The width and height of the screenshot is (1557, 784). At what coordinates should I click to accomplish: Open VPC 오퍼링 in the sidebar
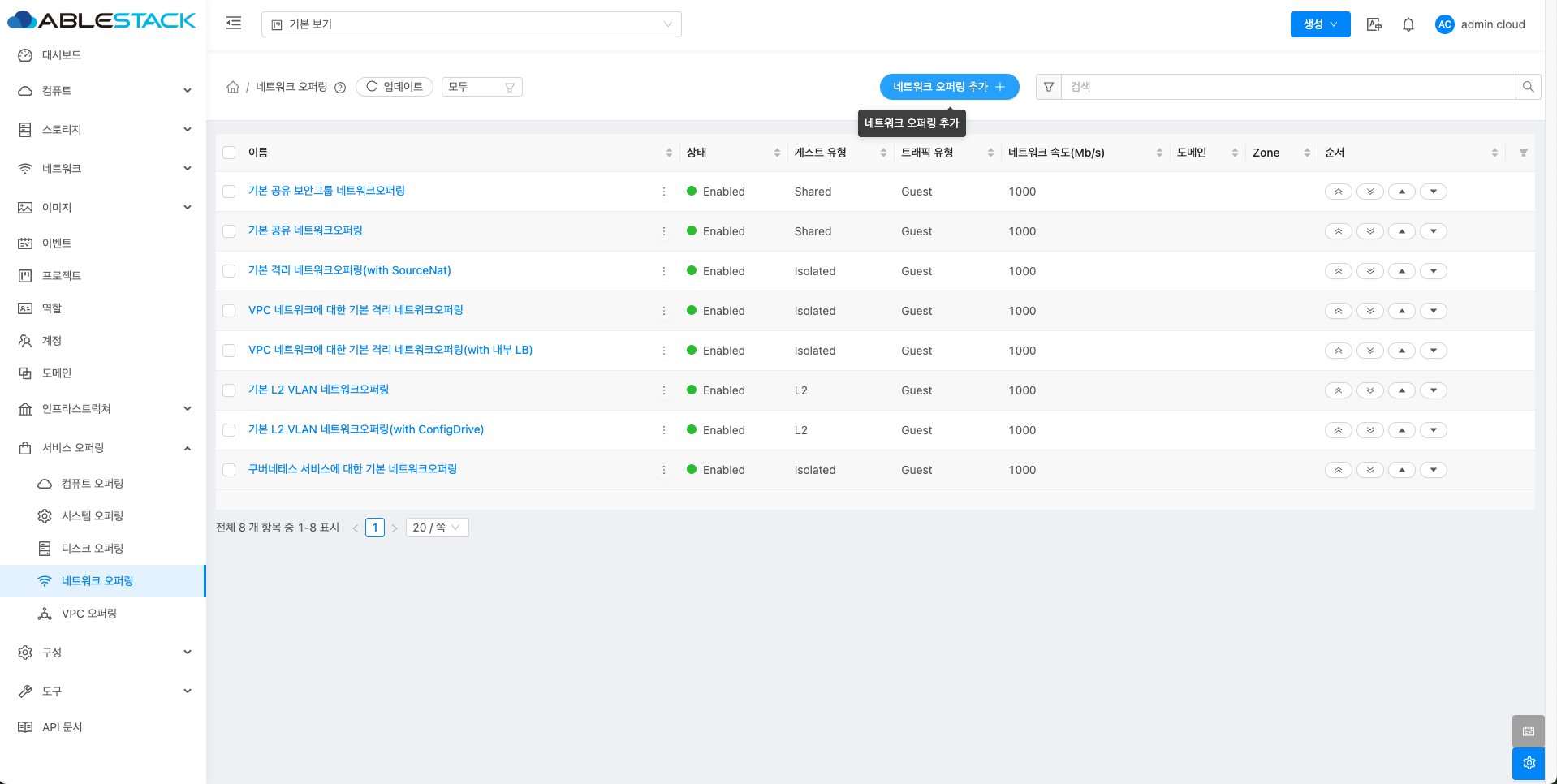pos(89,614)
